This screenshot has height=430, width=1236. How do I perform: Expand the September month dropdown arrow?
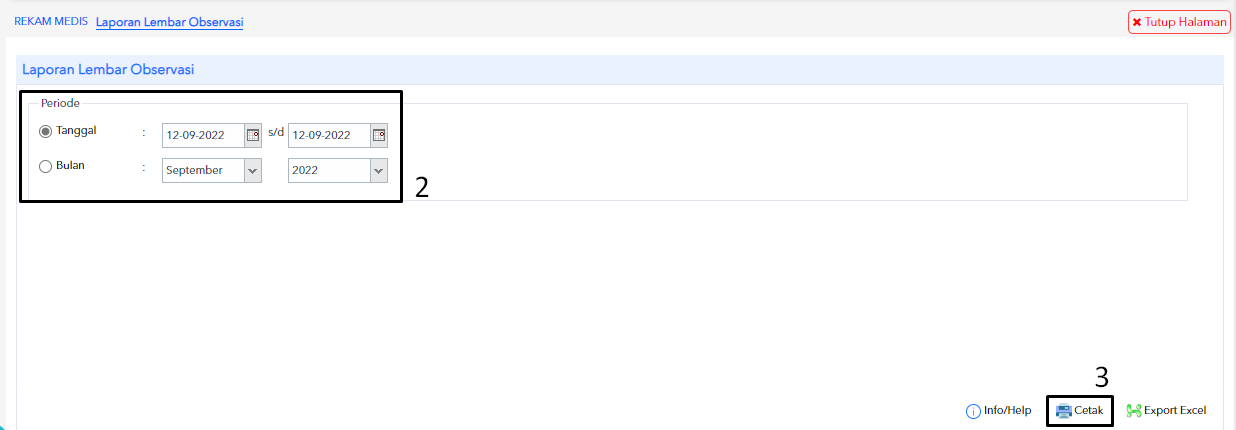pos(253,171)
